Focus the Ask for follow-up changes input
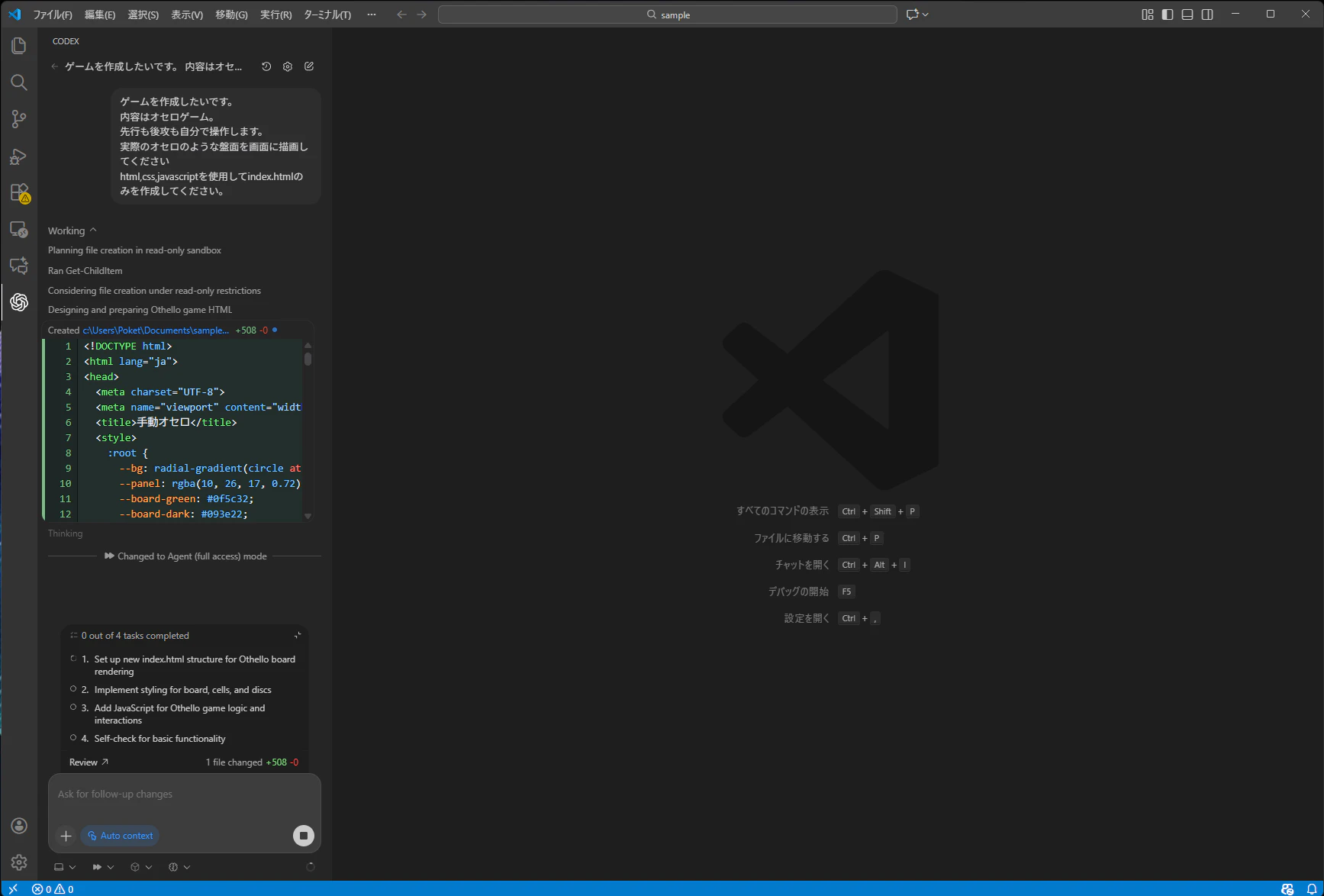The height and width of the screenshot is (896, 1324). tap(185, 794)
